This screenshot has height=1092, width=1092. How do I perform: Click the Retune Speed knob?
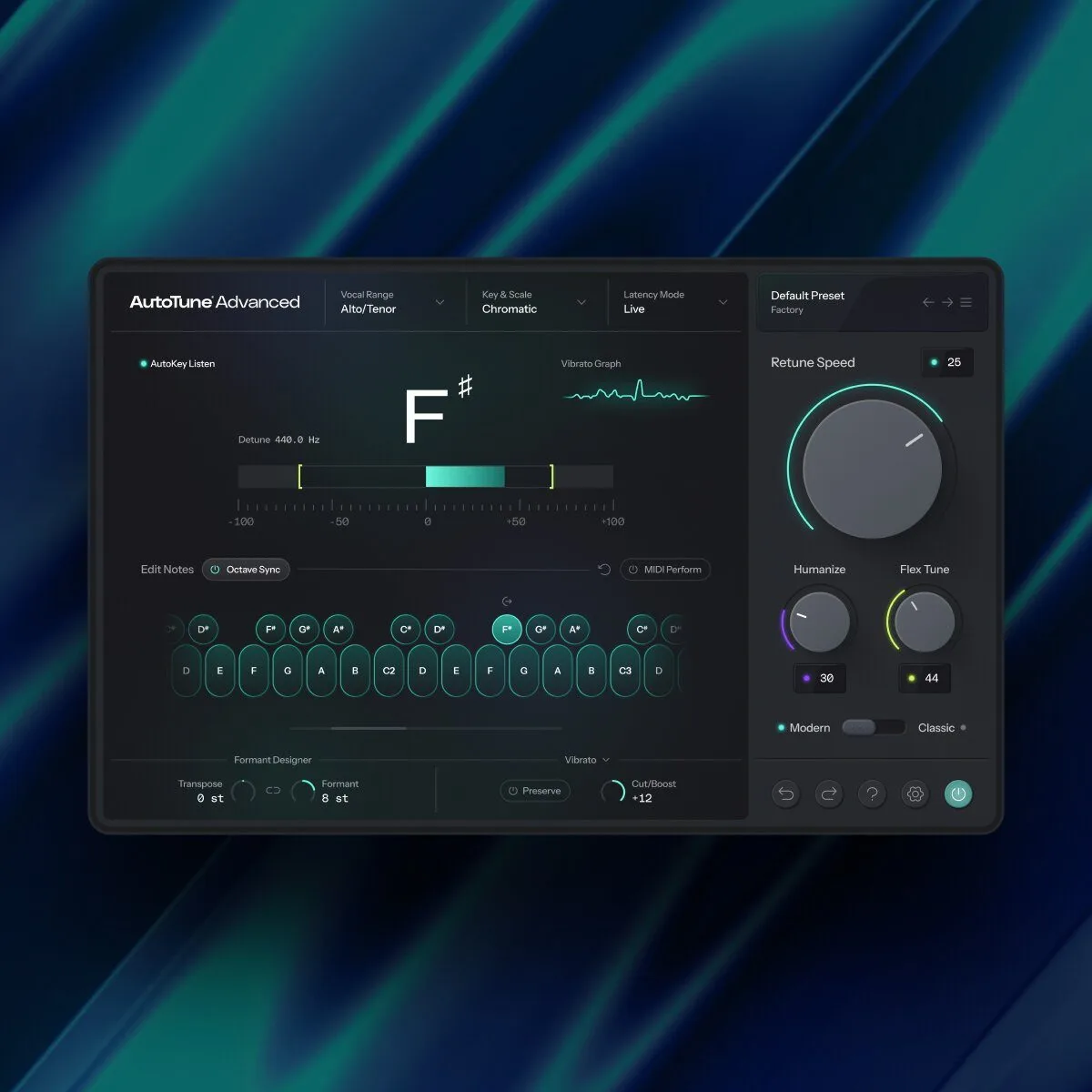tap(872, 469)
